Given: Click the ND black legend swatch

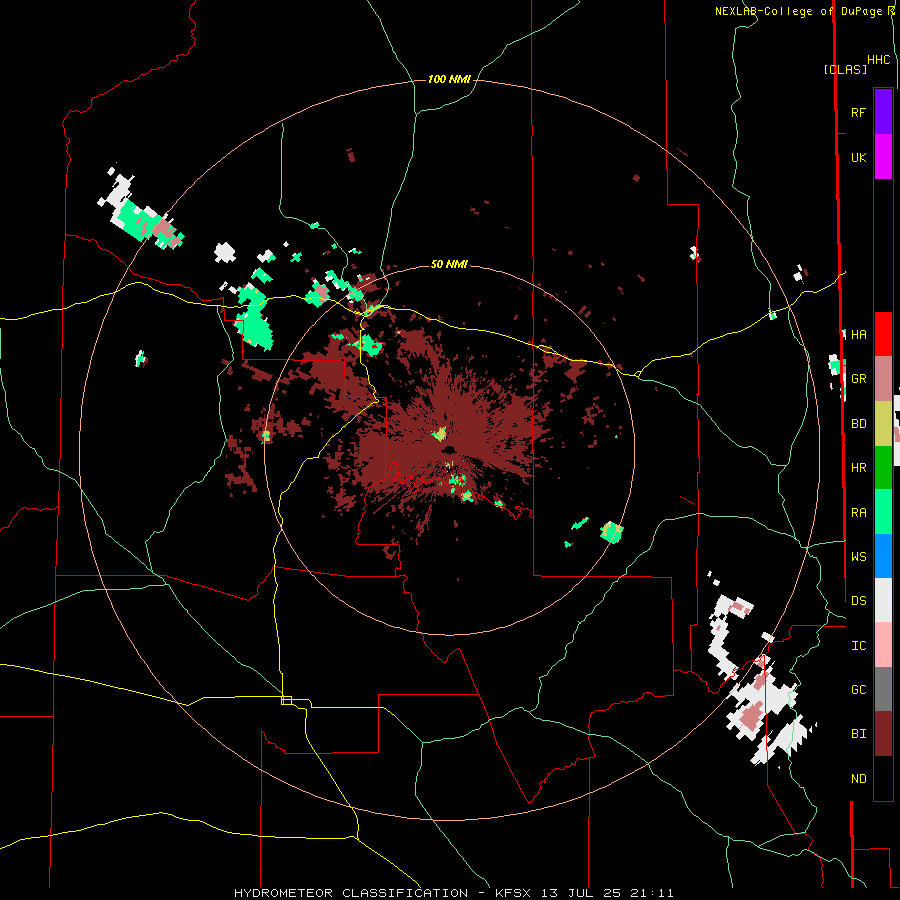Looking at the screenshot, I should point(883,778).
